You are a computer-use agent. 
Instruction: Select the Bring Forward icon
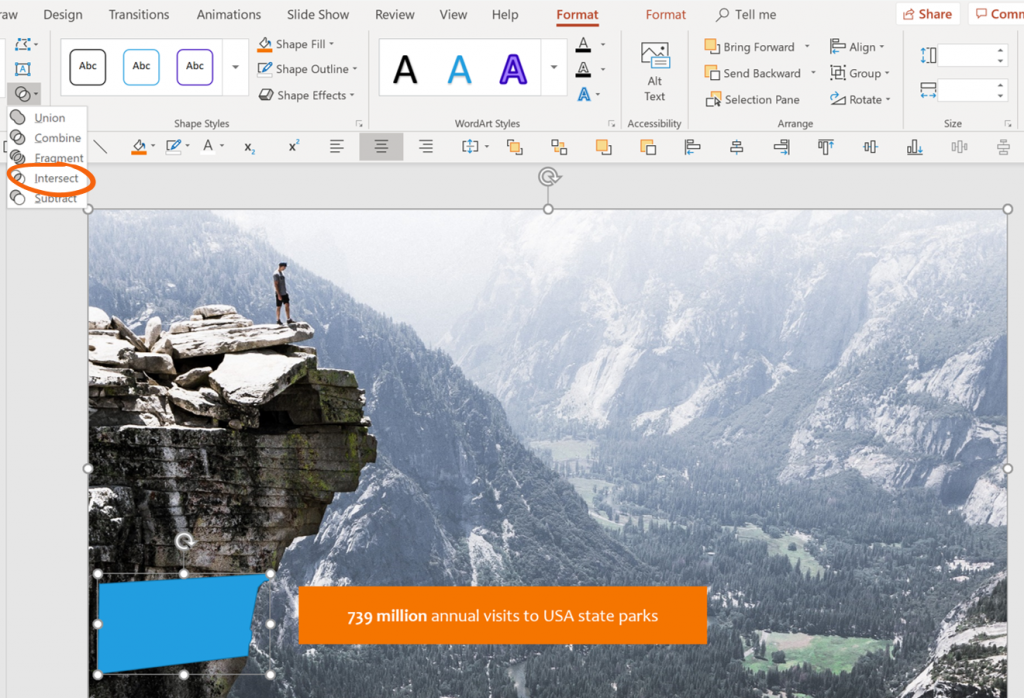click(750, 46)
